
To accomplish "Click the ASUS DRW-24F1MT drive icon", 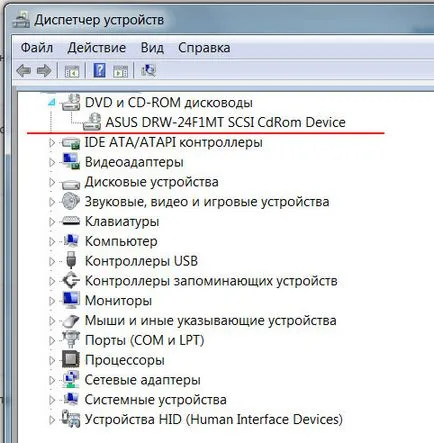I will (92, 122).
